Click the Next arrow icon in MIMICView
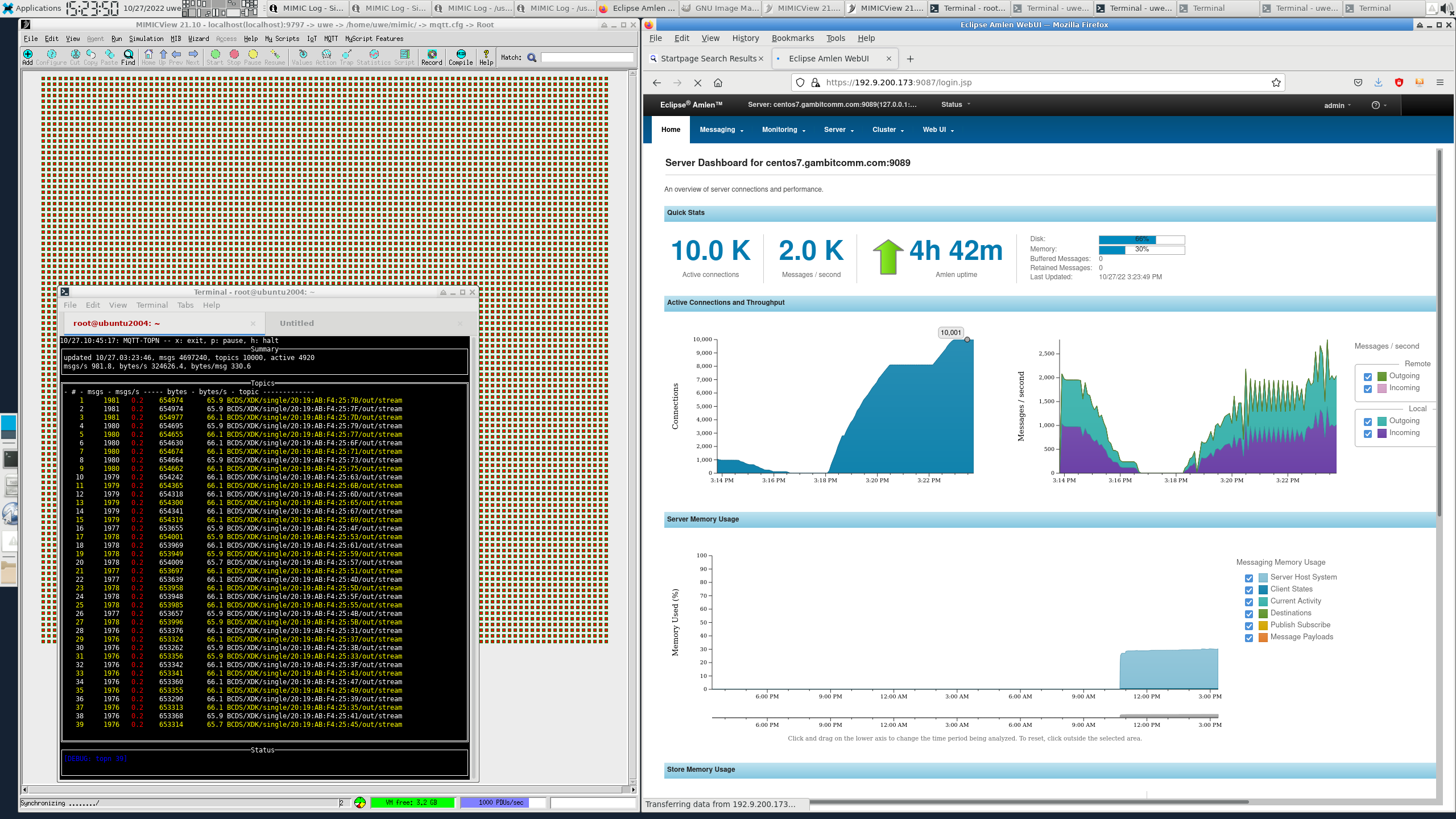Screen dimensions: 1456x819 coord(193,57)
